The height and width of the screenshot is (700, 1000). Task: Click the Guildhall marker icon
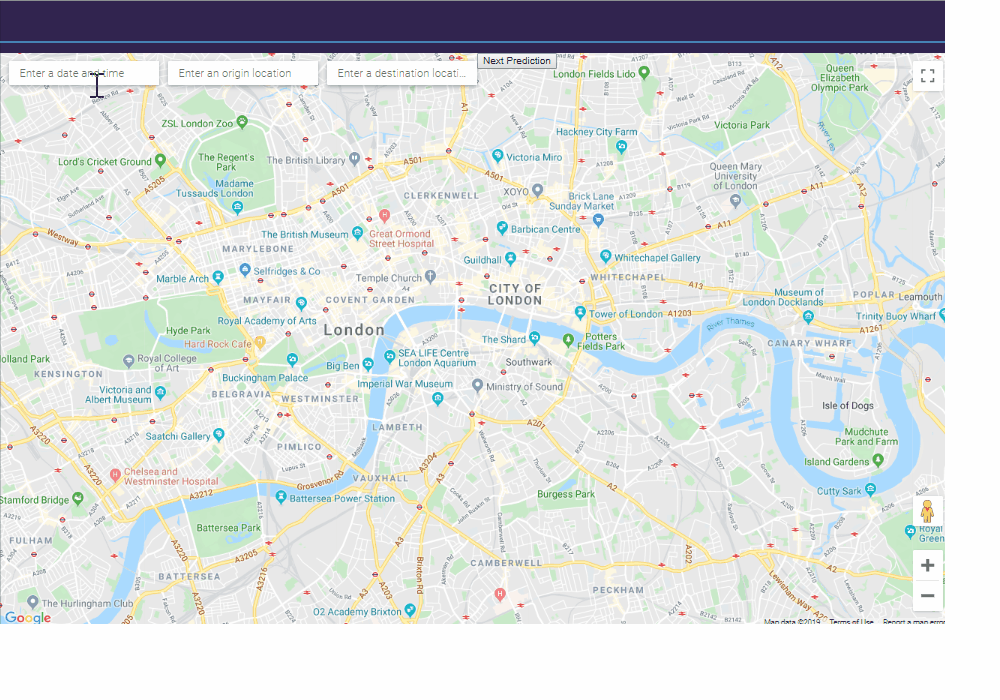coord(510,258)
